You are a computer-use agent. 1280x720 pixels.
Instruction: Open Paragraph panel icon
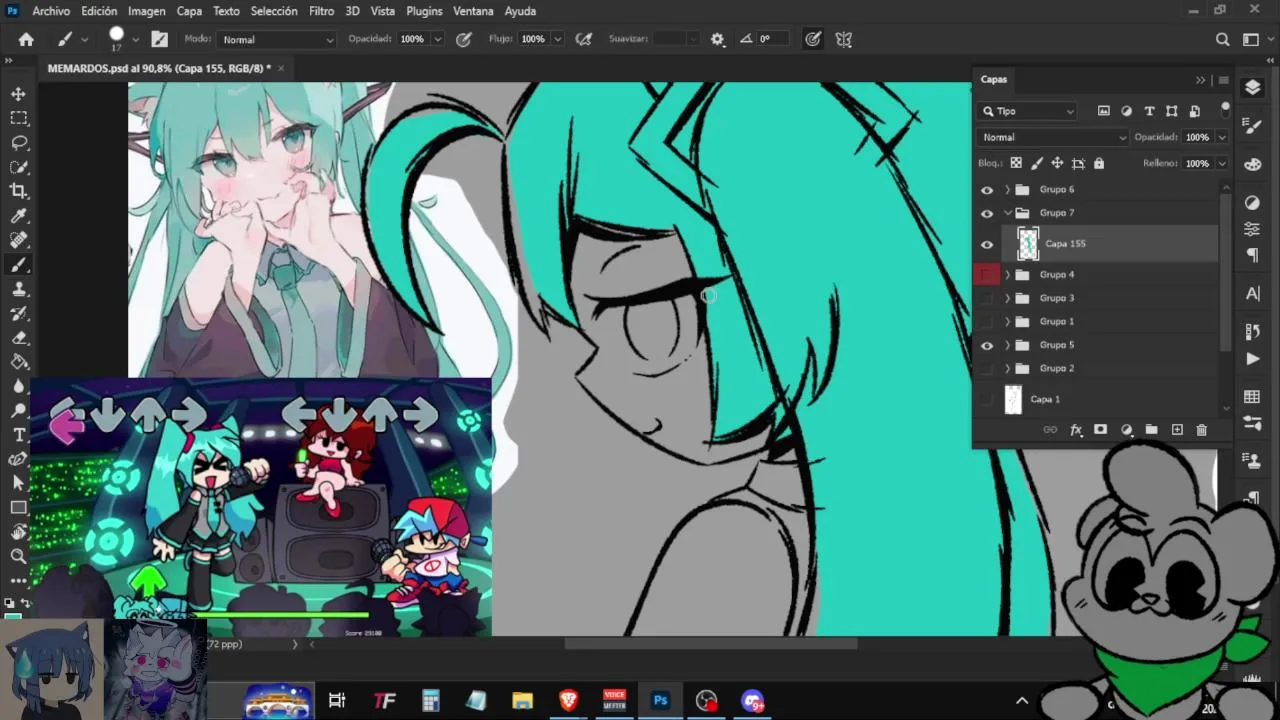pos(1252,255)
